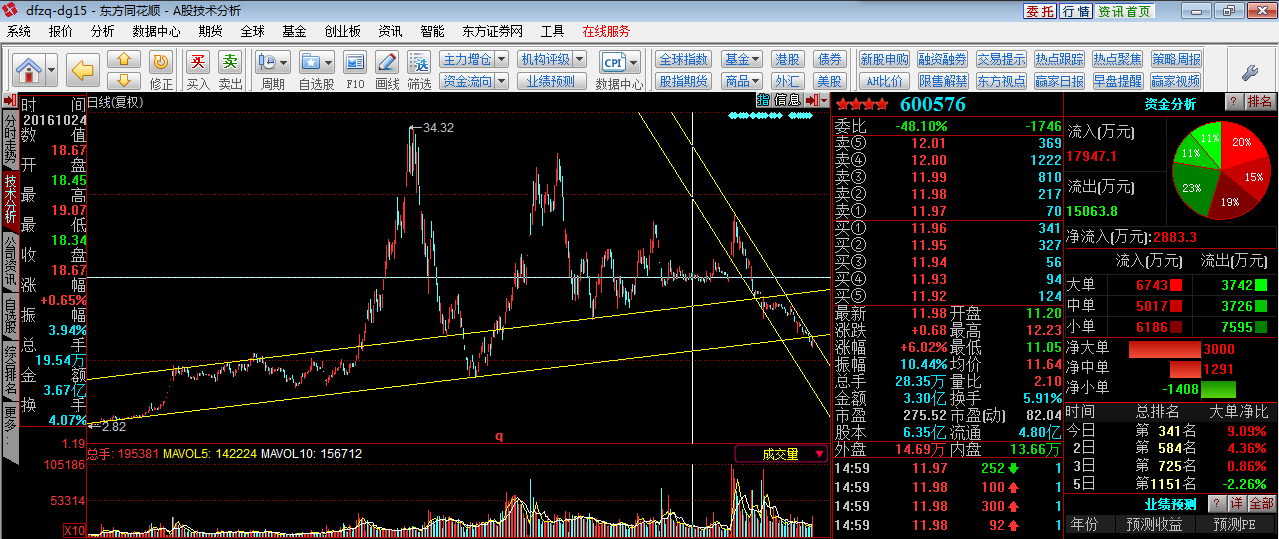Click the 排名 button in 资金分析
Image resolution: width=1279 pixels, height=539 pixels.
tap(1261, 102)
